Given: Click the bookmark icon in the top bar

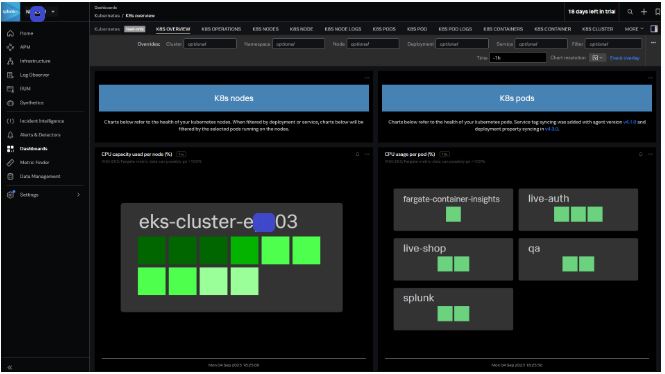Looking at the screenshot, I should (657, 12).
